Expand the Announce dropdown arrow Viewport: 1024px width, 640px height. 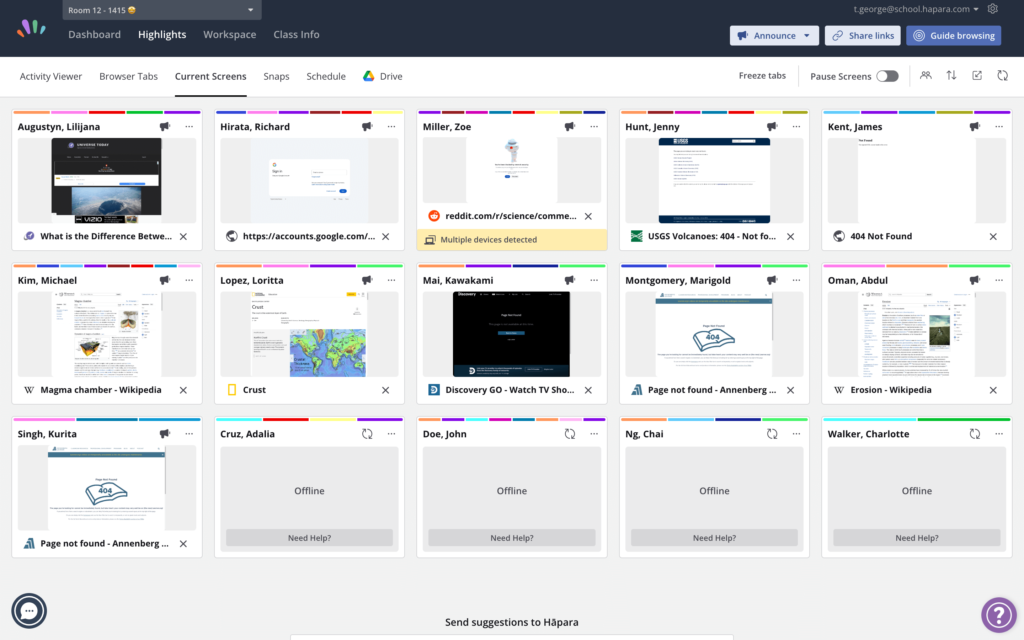(806, 35)
